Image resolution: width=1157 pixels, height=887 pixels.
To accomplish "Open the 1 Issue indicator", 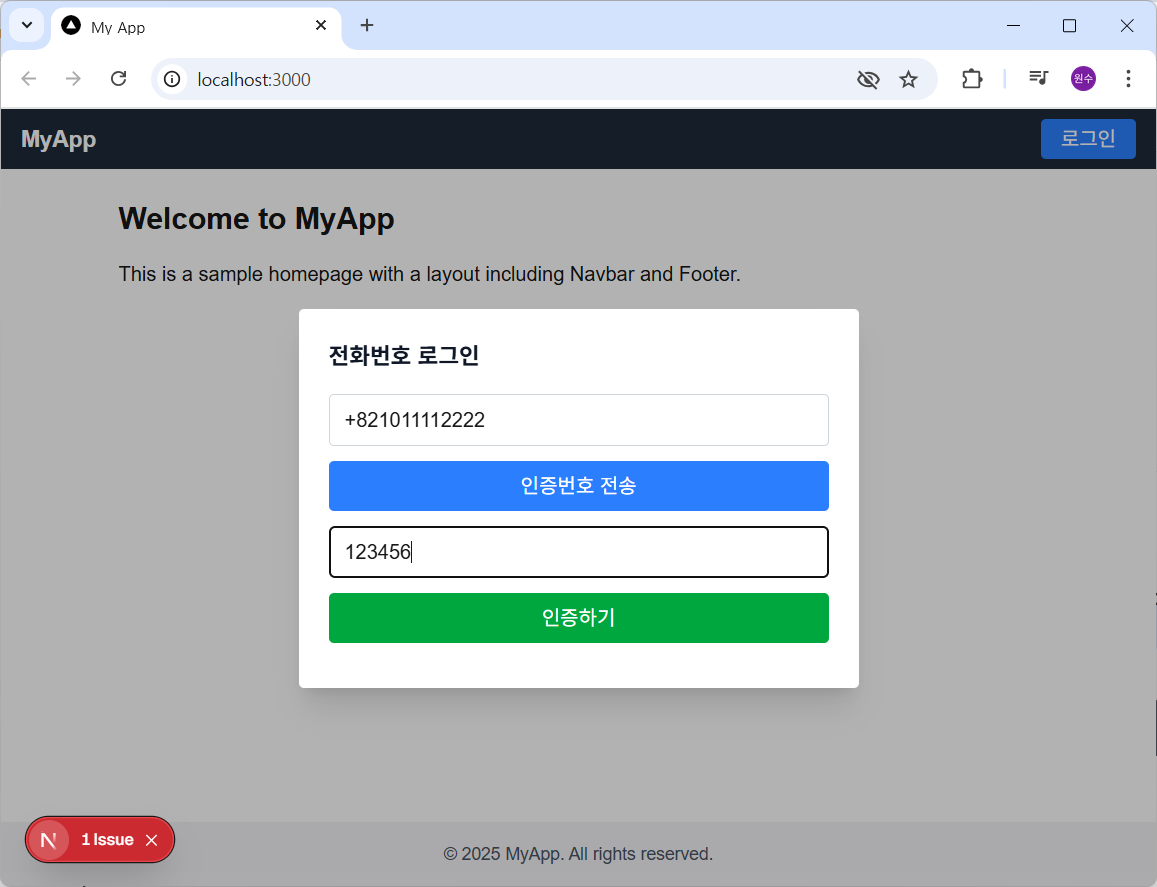I will (x=107, y=840).
